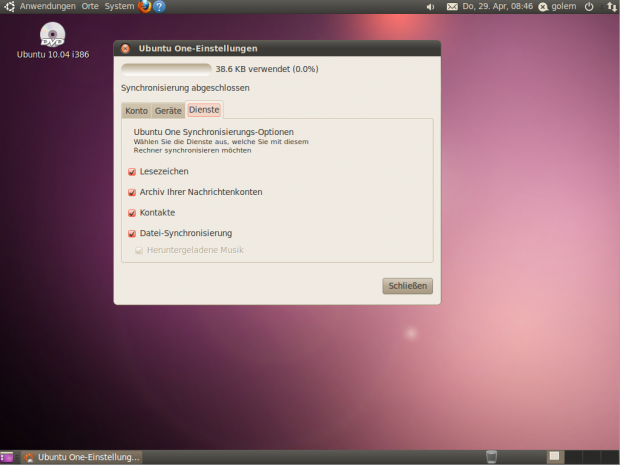Open the golem user status indicator
This screenshot has height=465, width=620.
[x=558, y=6]
